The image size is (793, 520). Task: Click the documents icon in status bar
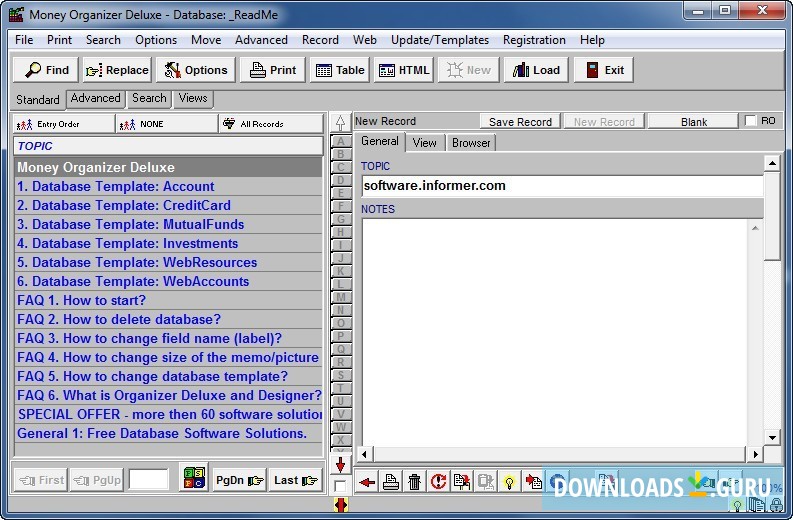[x=757, y=504]
